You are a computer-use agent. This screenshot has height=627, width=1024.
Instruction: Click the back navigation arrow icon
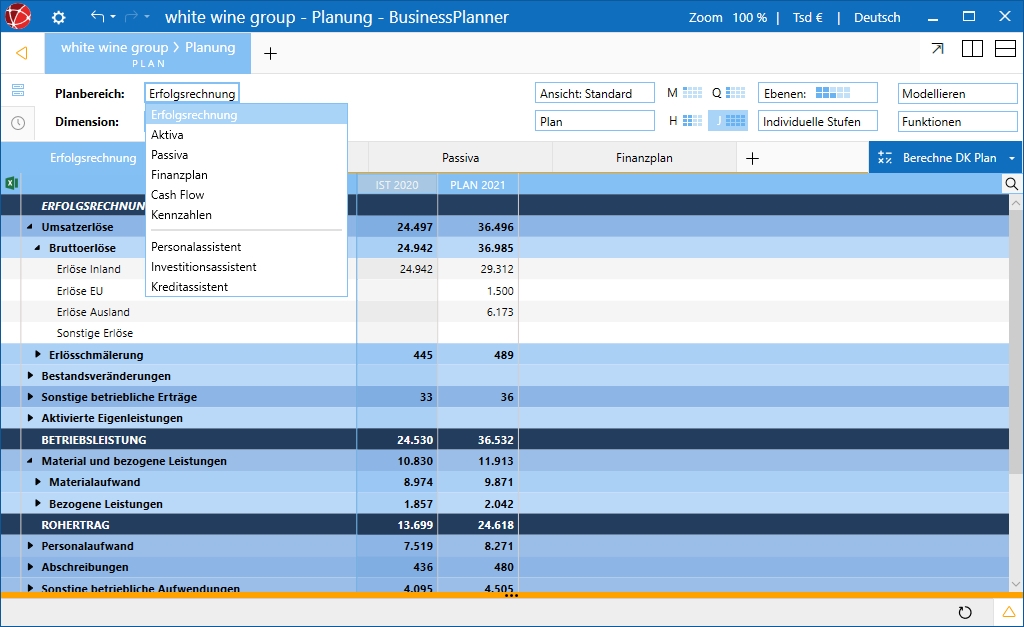point(21,53)
